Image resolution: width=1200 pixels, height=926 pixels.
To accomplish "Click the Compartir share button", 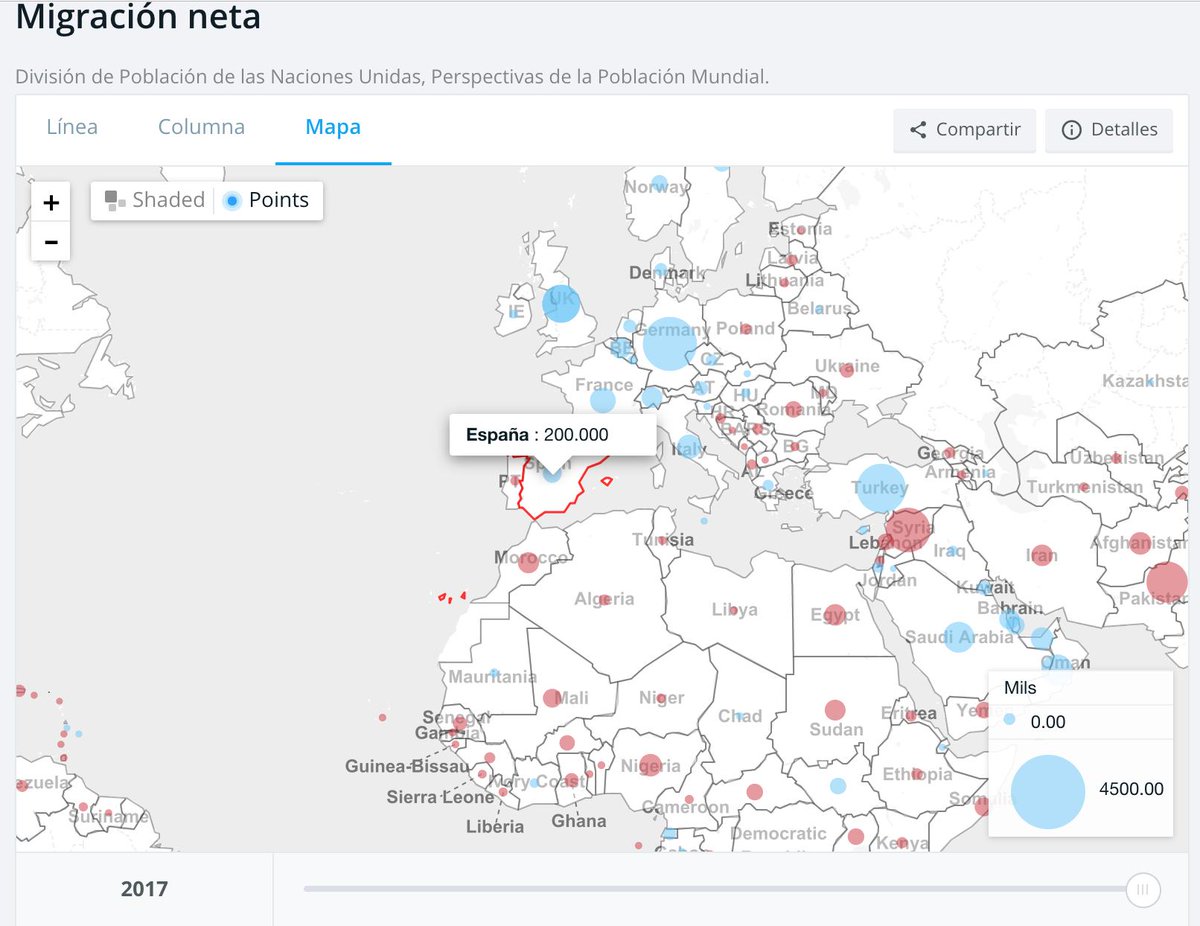I will pos(964,130).
